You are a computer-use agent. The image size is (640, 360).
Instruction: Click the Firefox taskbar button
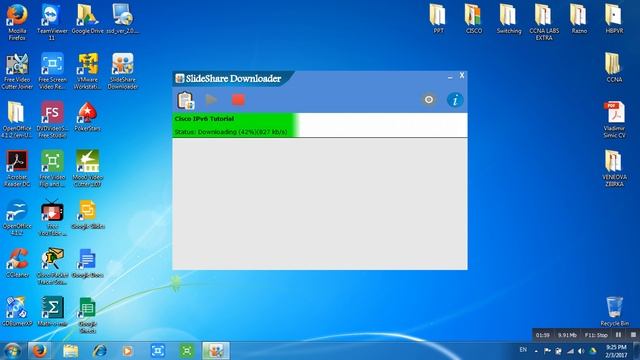click(x=40, y=351)
